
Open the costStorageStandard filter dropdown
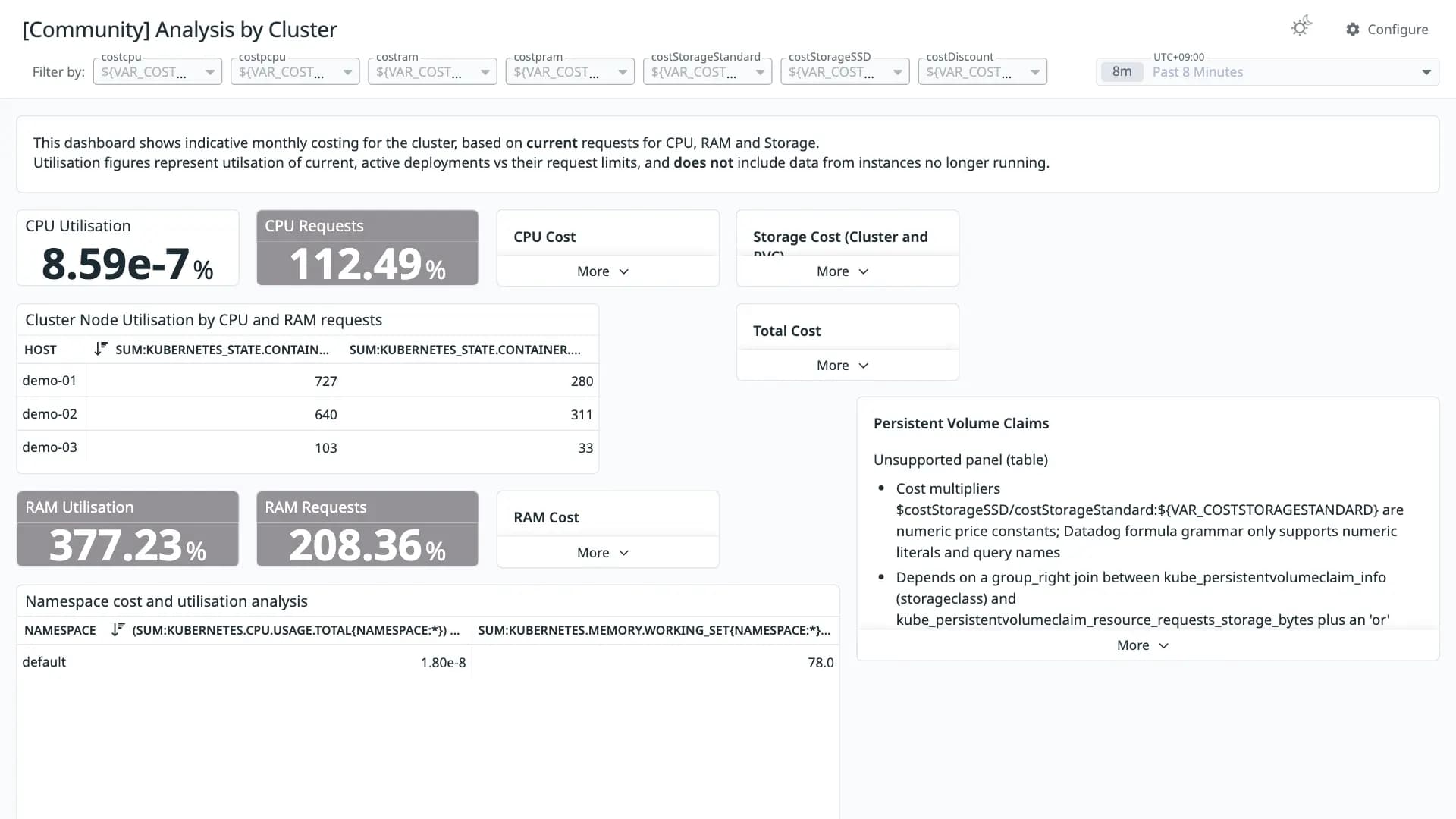708,71
